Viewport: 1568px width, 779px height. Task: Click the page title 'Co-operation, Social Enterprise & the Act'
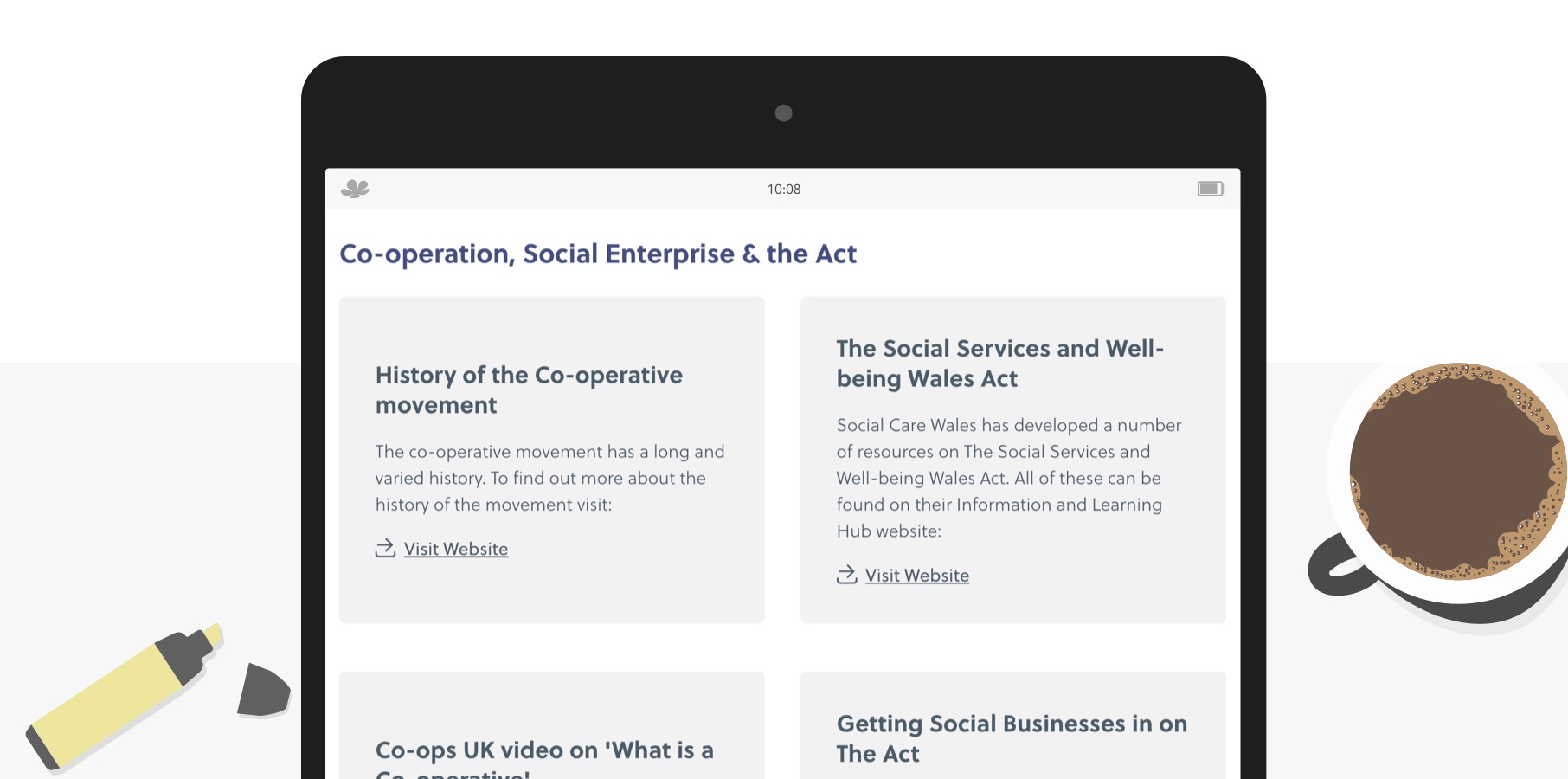click(598, 254)
